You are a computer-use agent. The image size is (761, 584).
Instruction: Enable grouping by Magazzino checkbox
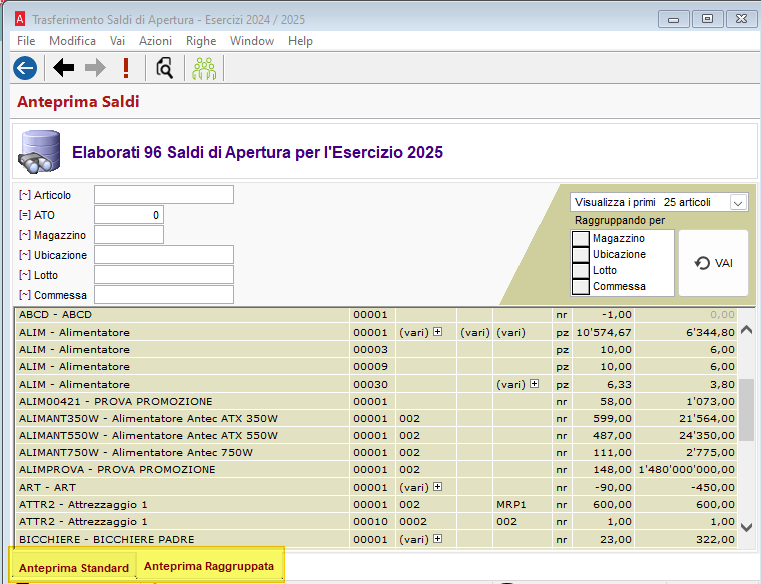click(x=580, y=238)
